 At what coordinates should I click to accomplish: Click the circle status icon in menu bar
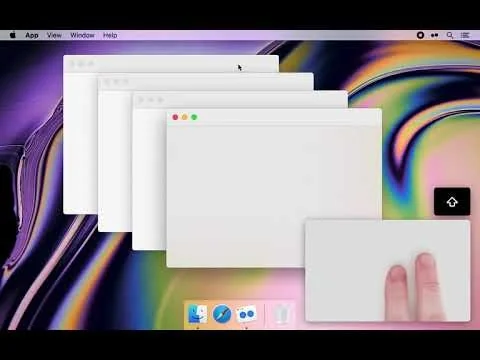point(420,35)
